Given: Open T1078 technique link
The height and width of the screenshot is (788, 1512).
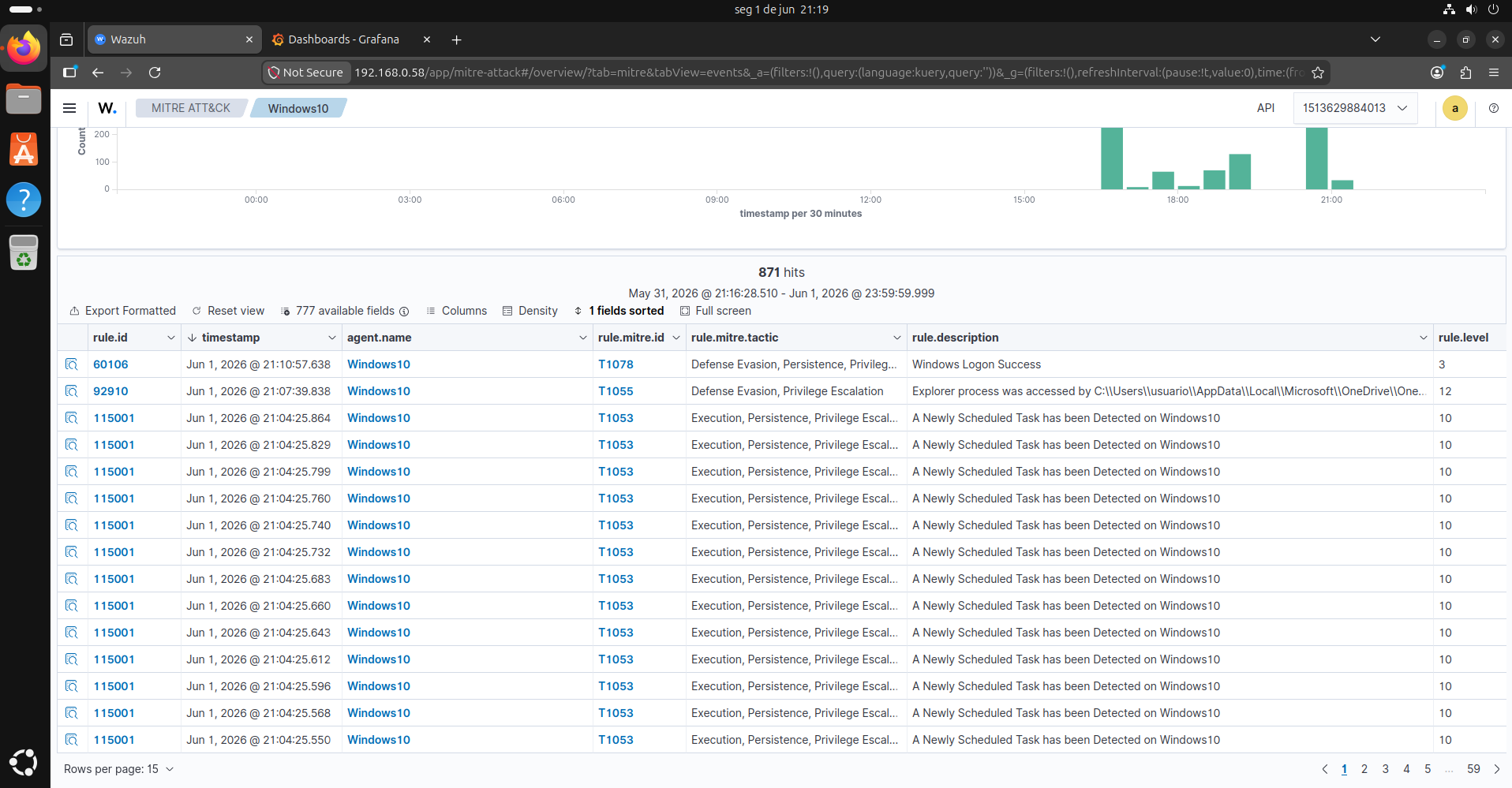Looking at the screenshot, I should pyautogui.click(x=616, y=364).
